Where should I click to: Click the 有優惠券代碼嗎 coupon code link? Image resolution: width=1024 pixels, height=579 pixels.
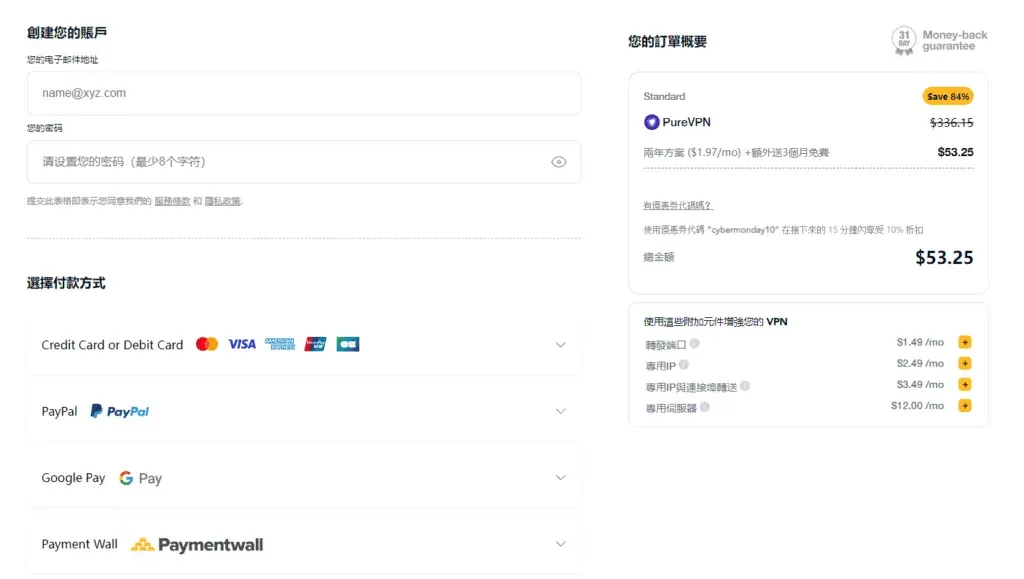pos(678,206)
